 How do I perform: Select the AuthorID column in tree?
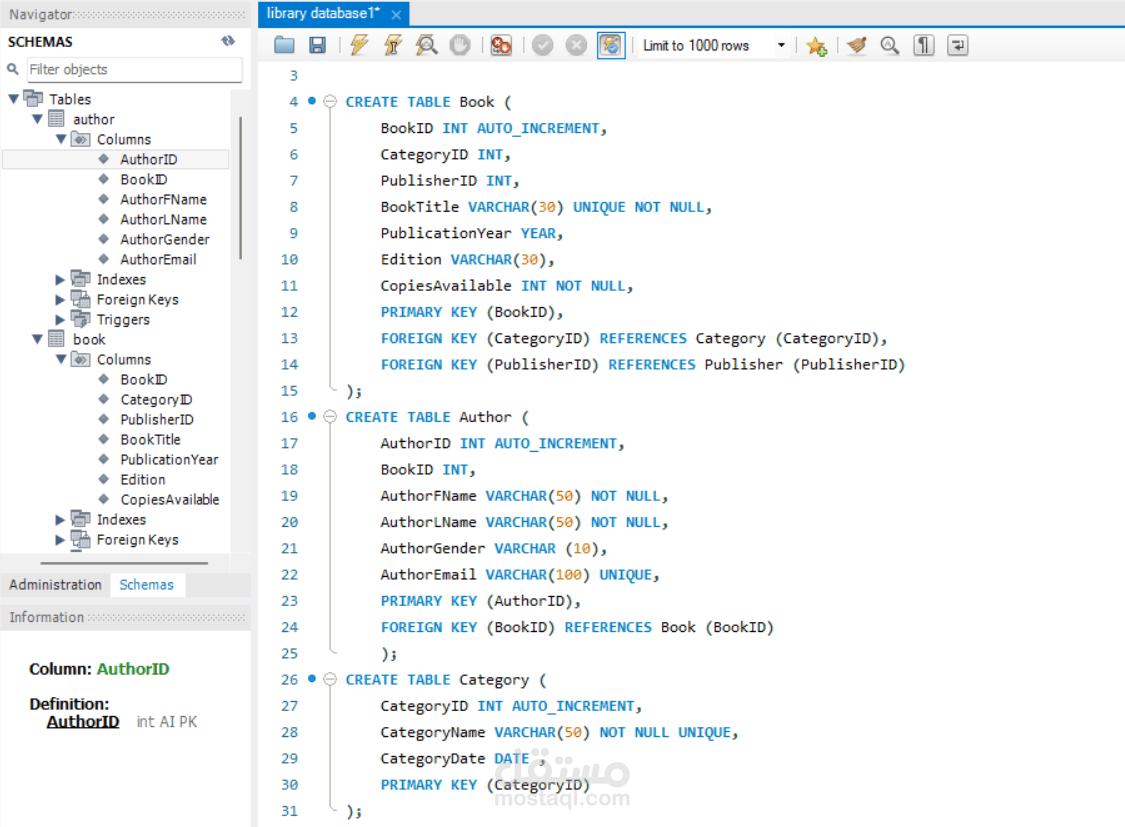click(149, 159)
